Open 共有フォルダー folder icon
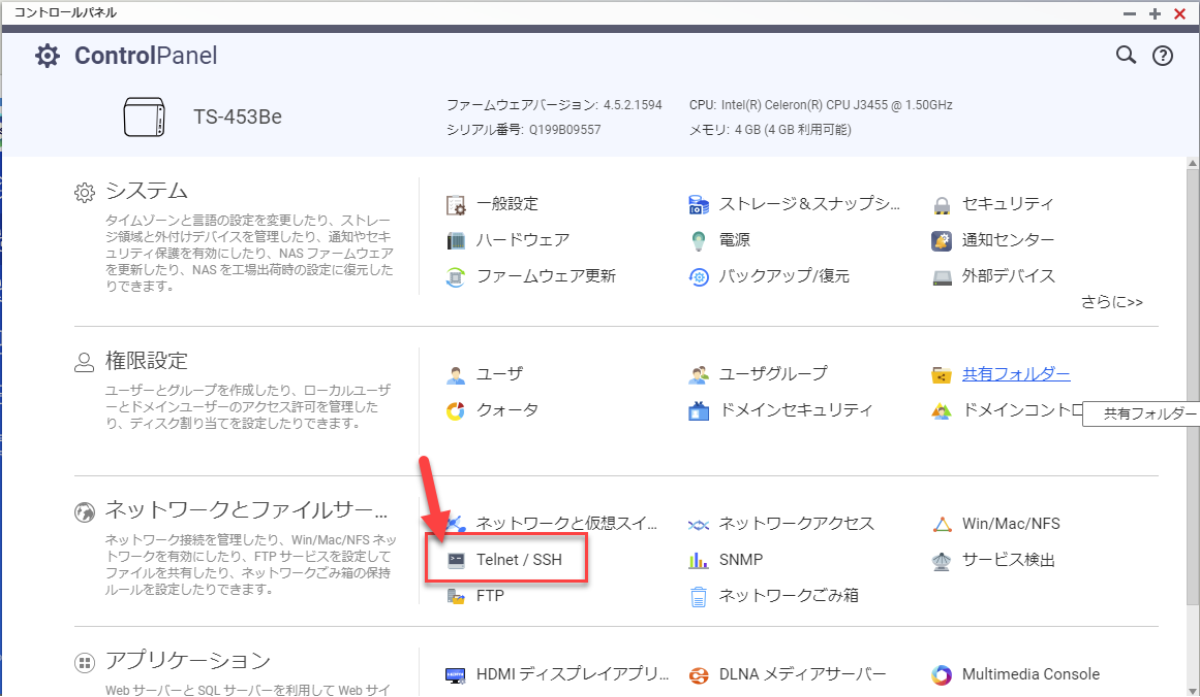 tap(941, 375)
